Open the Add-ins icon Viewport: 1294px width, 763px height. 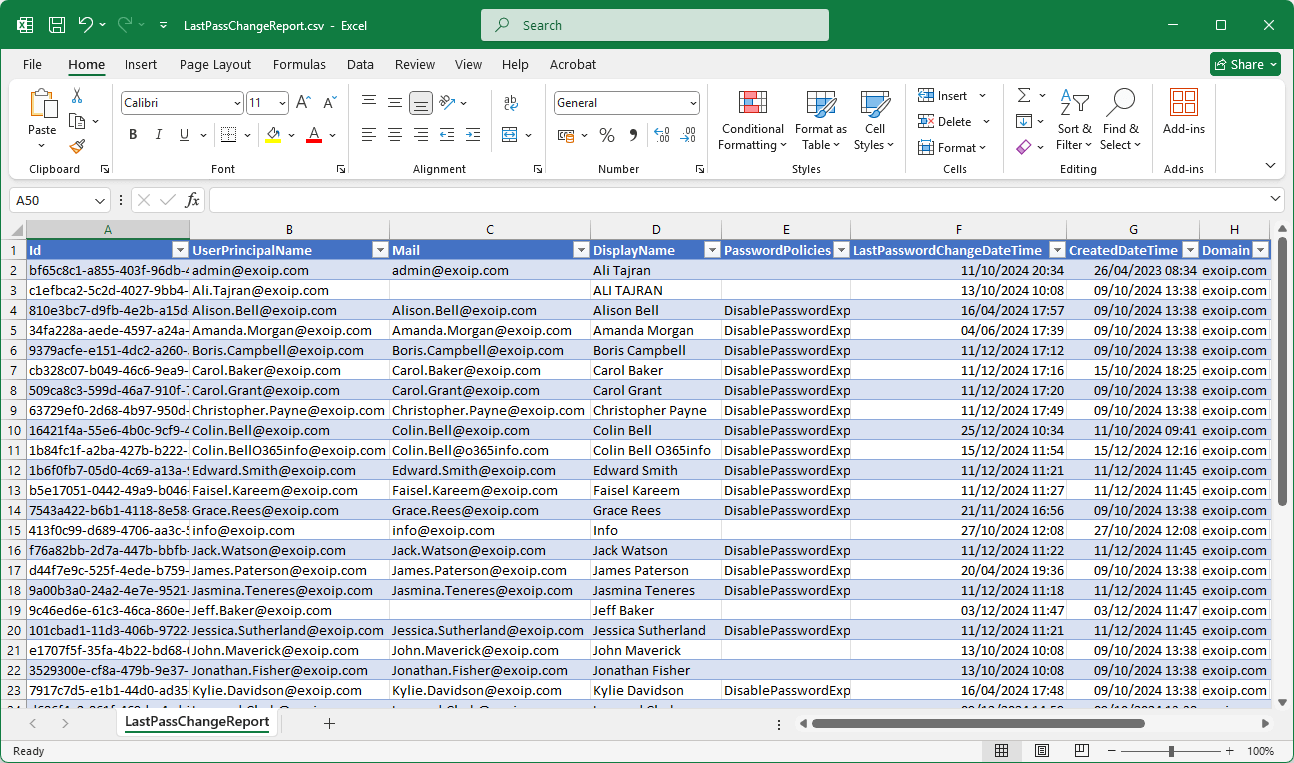point(1183,103)
